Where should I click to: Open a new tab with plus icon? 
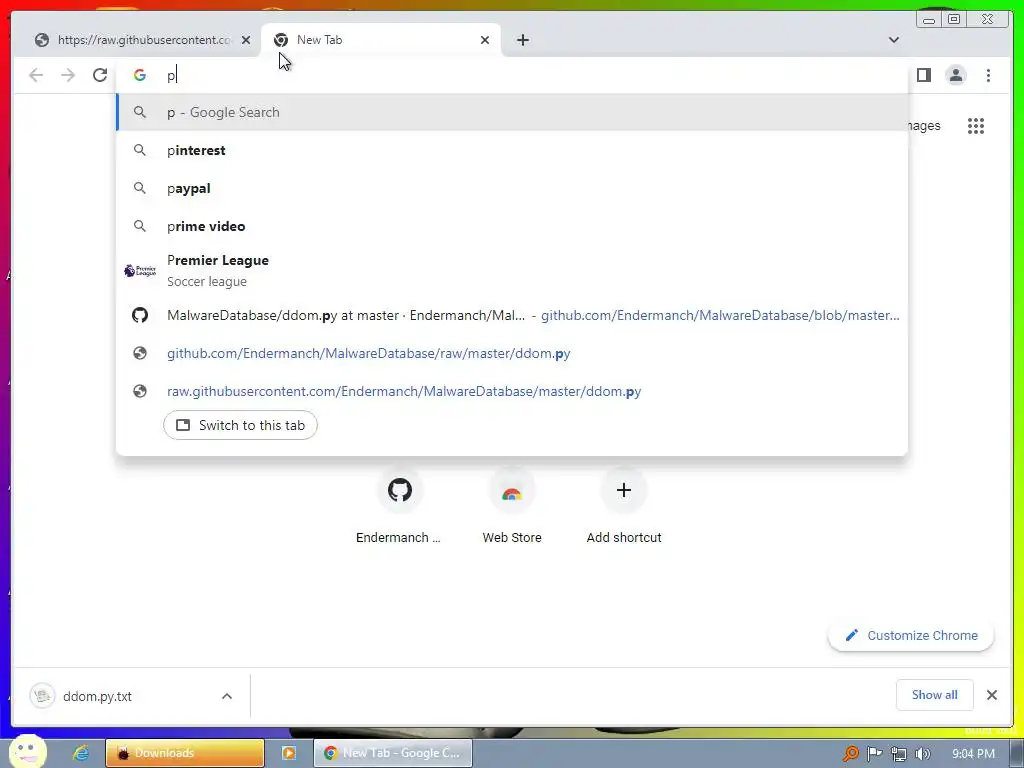[522, 40]
